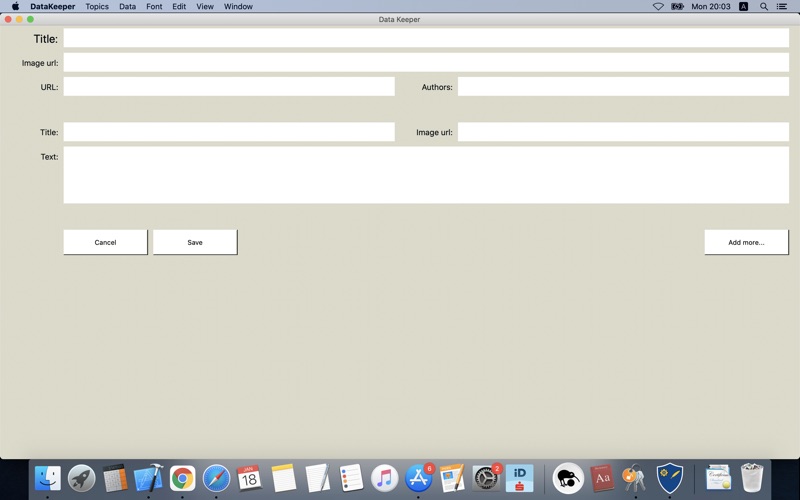Open the Edit menu
The width and height of the screenshot is (800, 500).
coord(179,7)
